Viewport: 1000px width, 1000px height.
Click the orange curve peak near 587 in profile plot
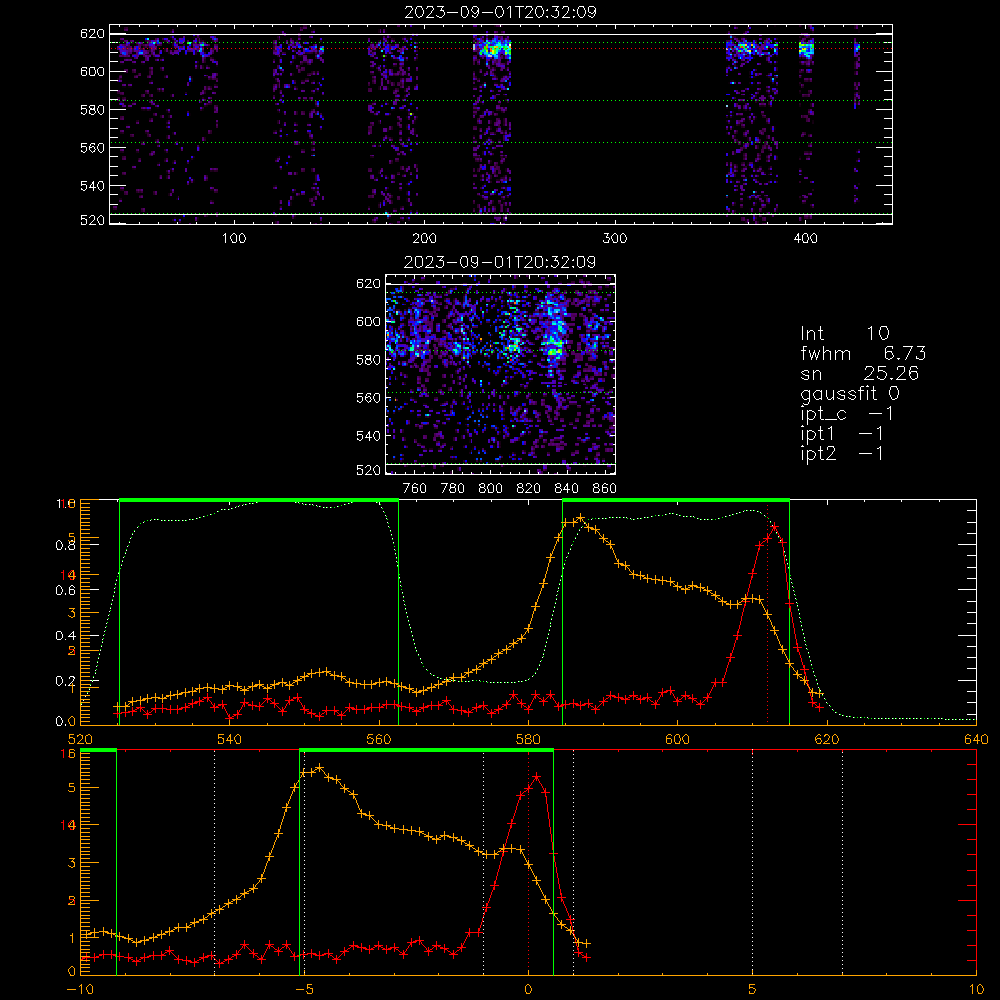(x=580, y=517)
